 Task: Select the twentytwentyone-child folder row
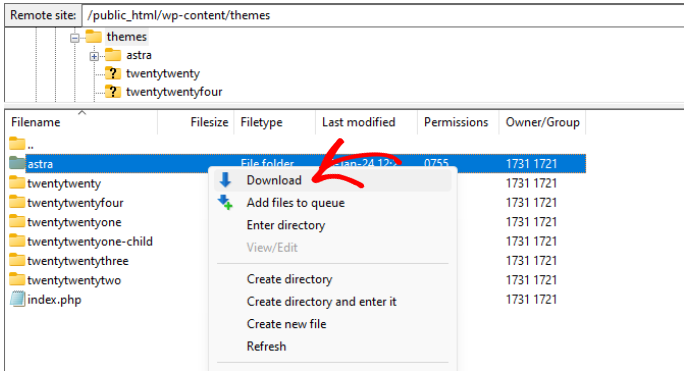pyautogui.click(x=90, y=241)
